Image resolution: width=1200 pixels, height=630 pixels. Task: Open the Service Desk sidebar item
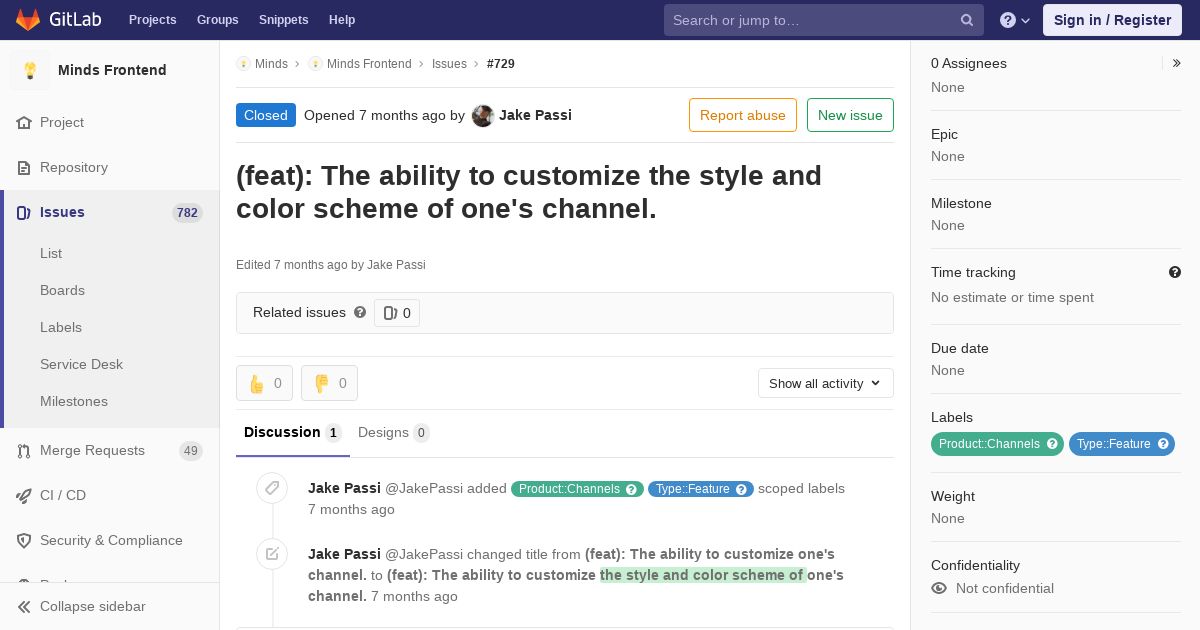(x=81, y=364)
